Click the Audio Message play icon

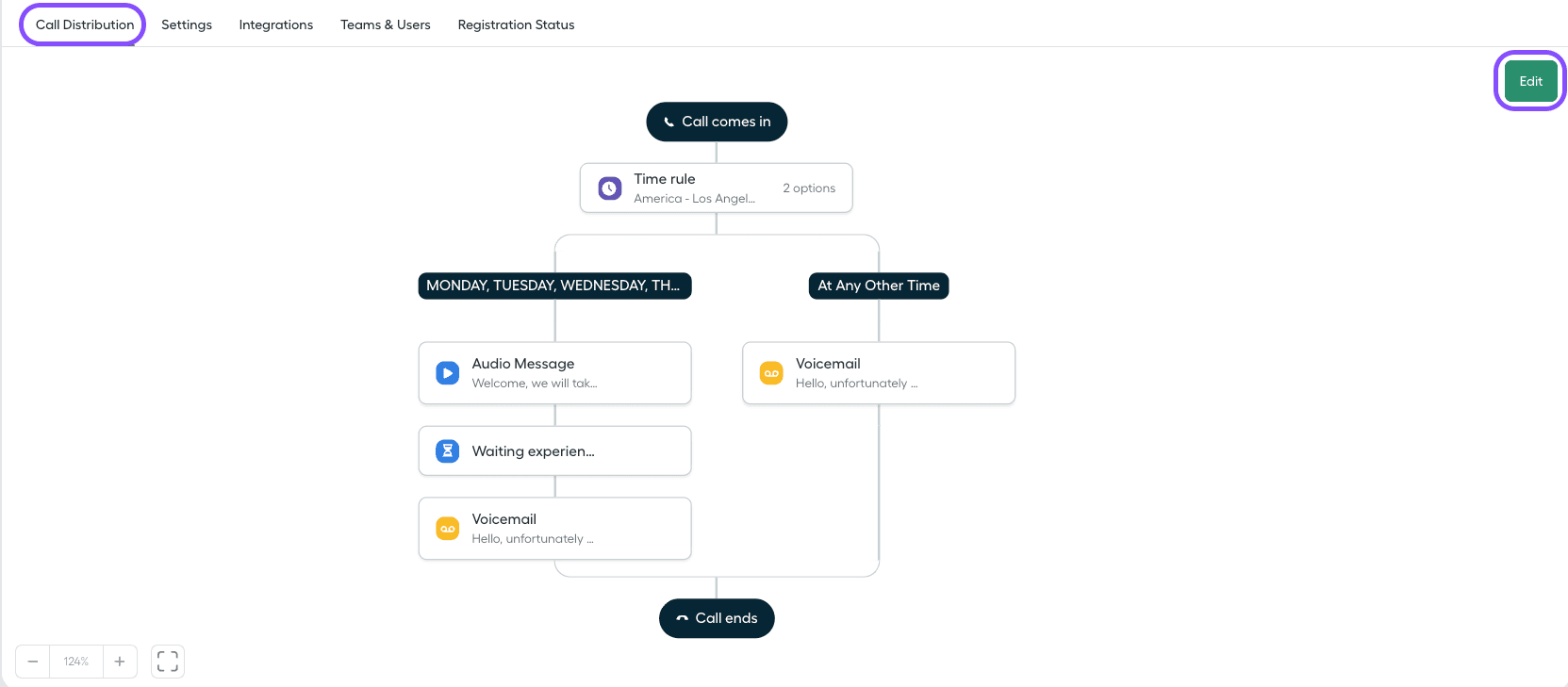(448, 373)
